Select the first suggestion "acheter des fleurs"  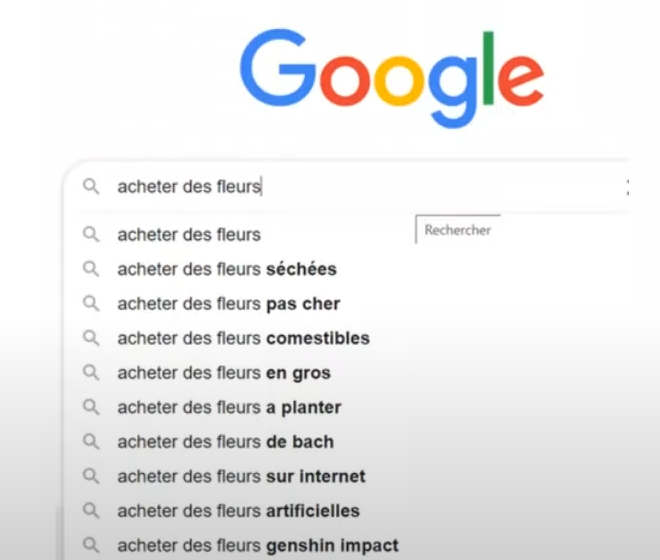(189, 235)
